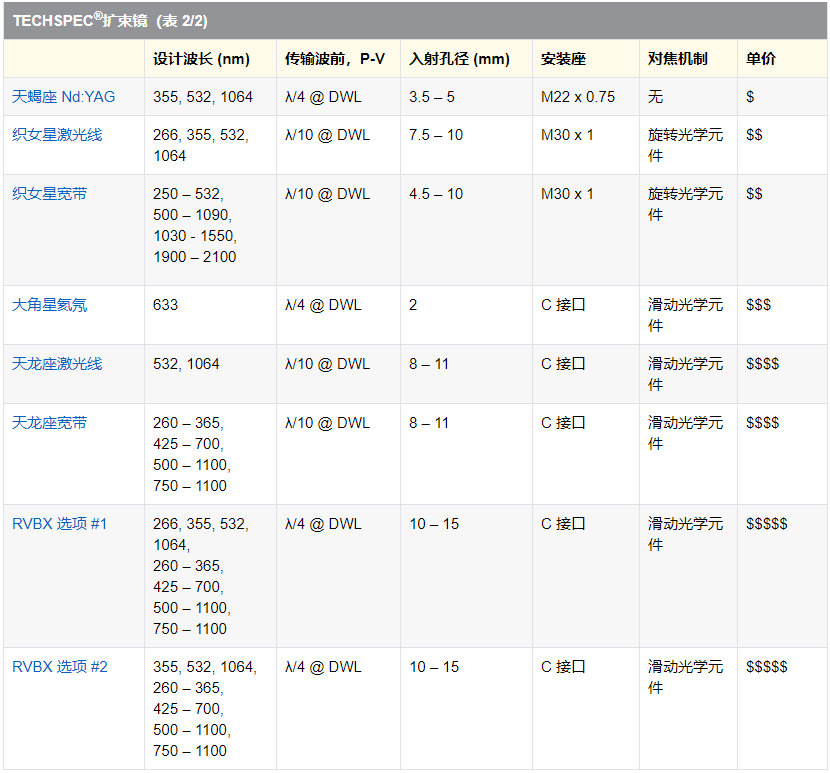Click the $$$ price cell
Viewport: 830px width, 773px height.
pyautogui.click(x=758, y=304)
